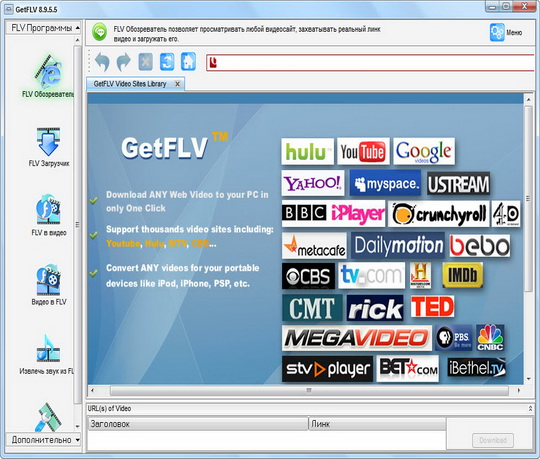The height and width of the screenshot is (459, 540).
Task: Click the URL address input field
Action: pyautogui.click(x=370, y=63)
